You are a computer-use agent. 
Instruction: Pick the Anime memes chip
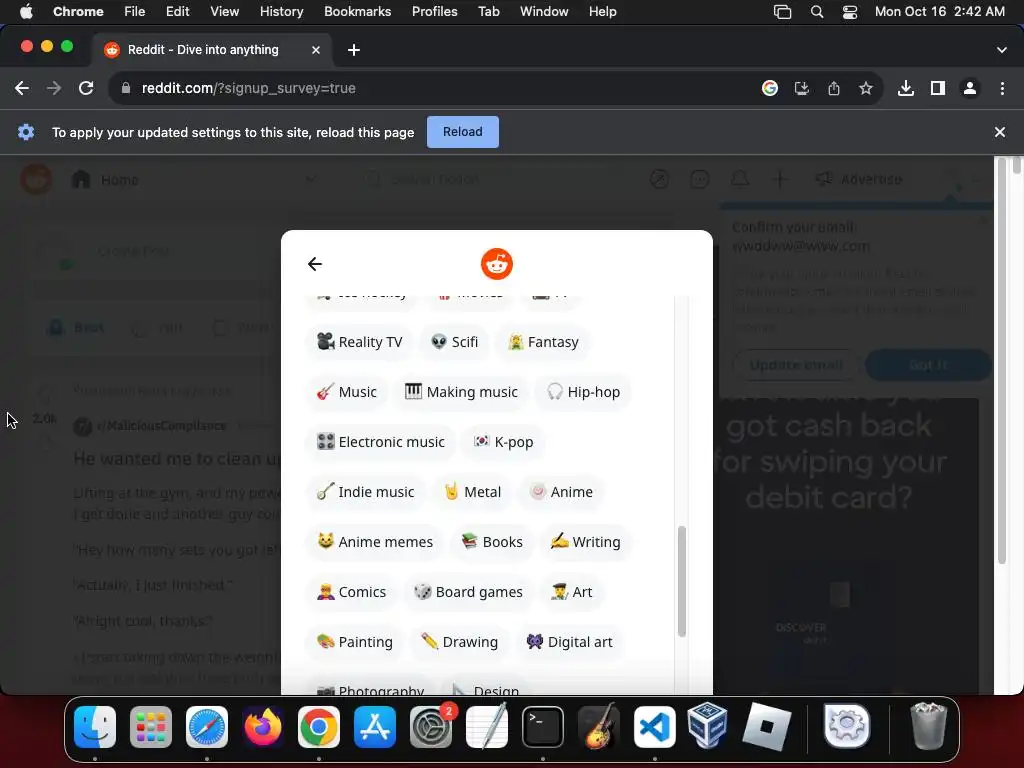(x=374, y=542)
